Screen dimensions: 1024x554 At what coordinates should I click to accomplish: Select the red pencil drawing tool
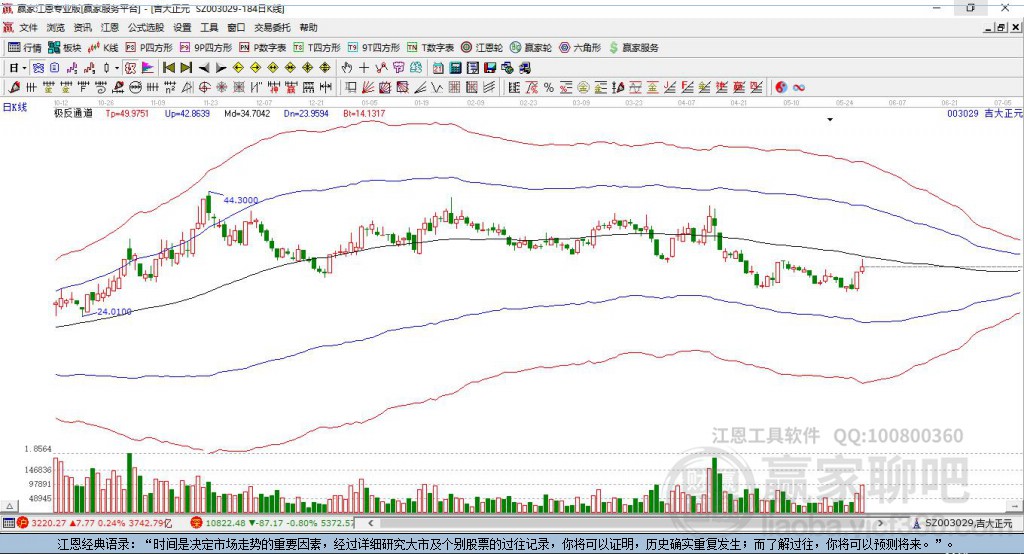click(14, 88)
